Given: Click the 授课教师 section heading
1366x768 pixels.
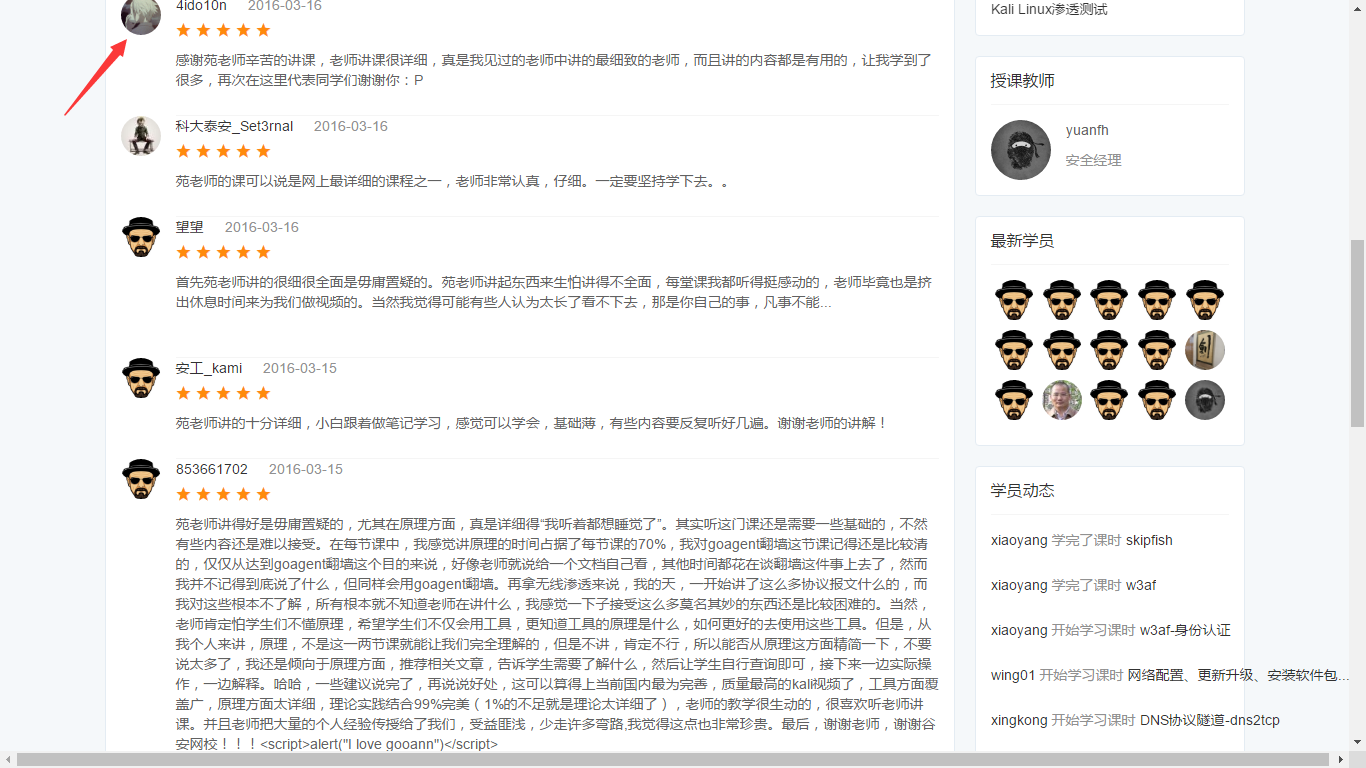Looking at the screenshot, I should click(x=1023, y=81).
